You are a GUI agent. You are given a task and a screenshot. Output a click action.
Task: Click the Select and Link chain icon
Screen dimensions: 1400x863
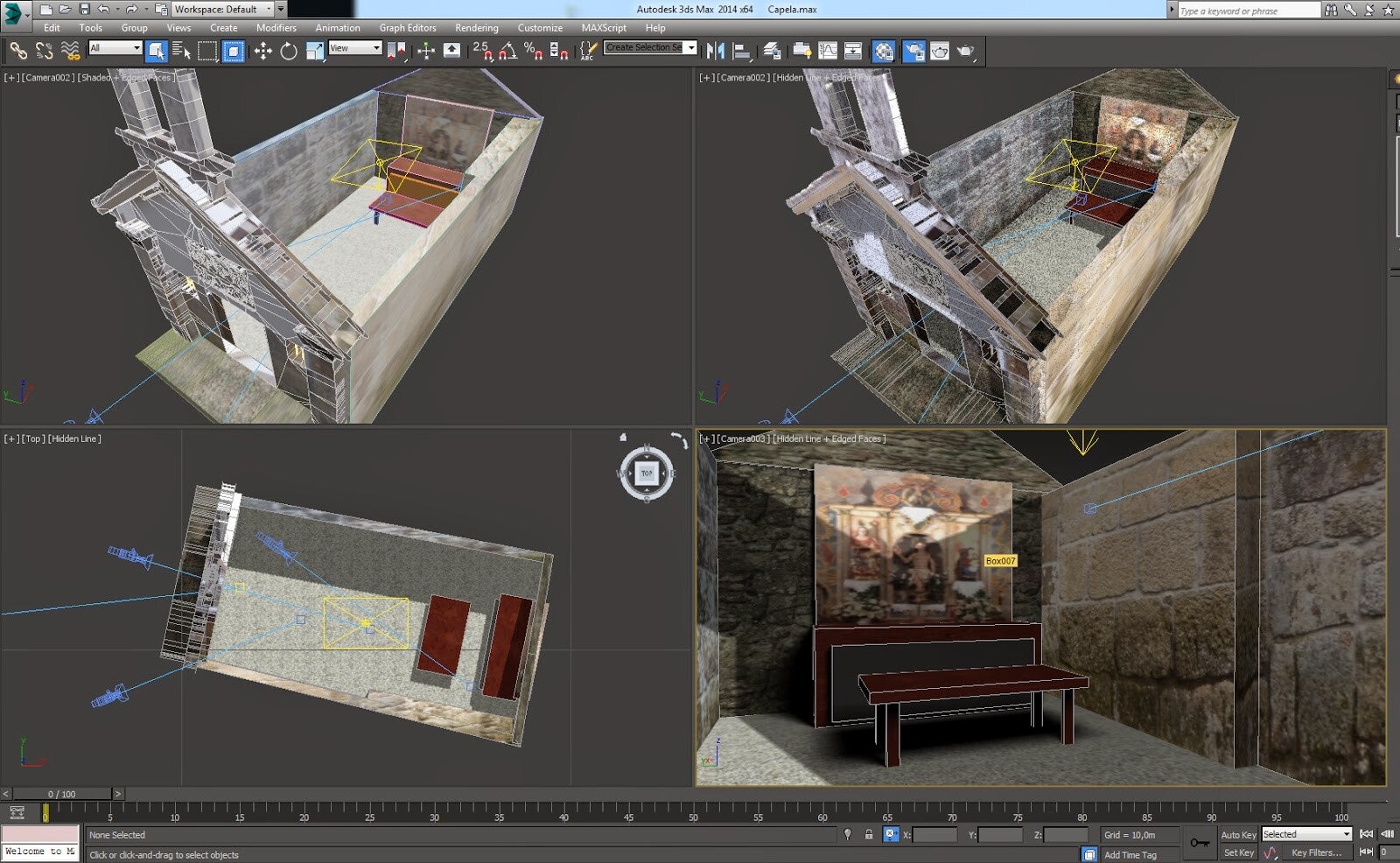click(x=18, y=51)
